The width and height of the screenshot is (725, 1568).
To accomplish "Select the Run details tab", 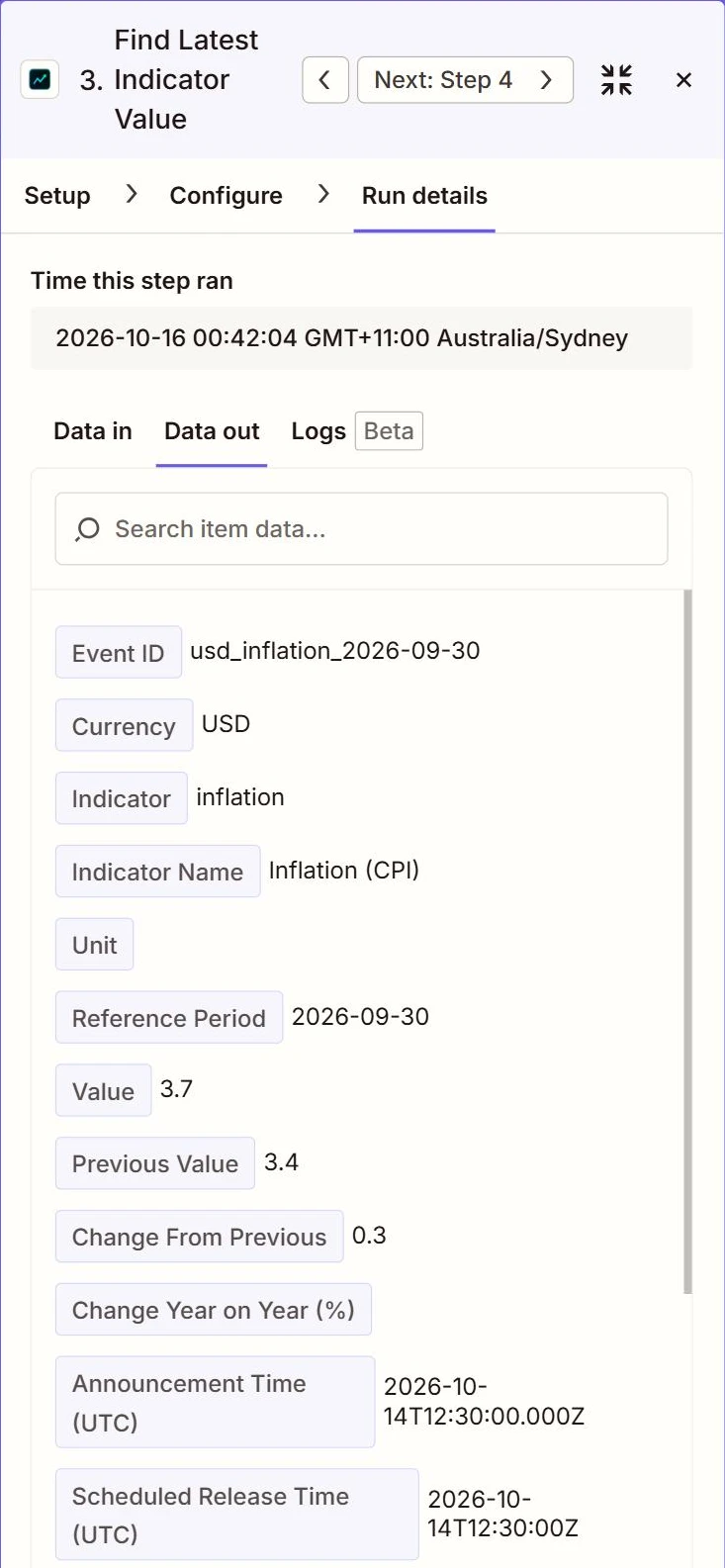I will coord(424,196).
